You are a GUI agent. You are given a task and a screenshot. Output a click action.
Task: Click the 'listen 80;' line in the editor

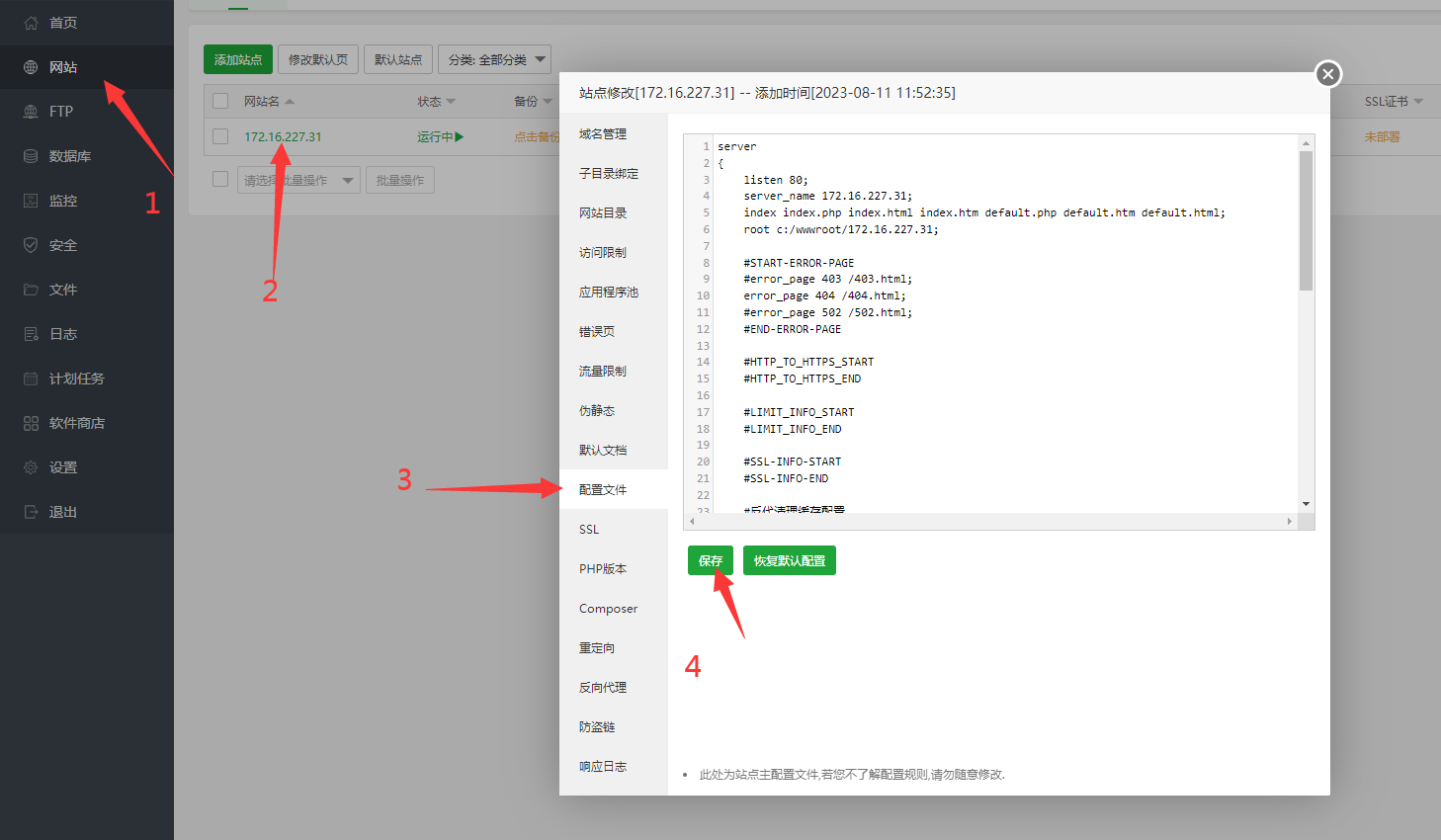[776, 180]
